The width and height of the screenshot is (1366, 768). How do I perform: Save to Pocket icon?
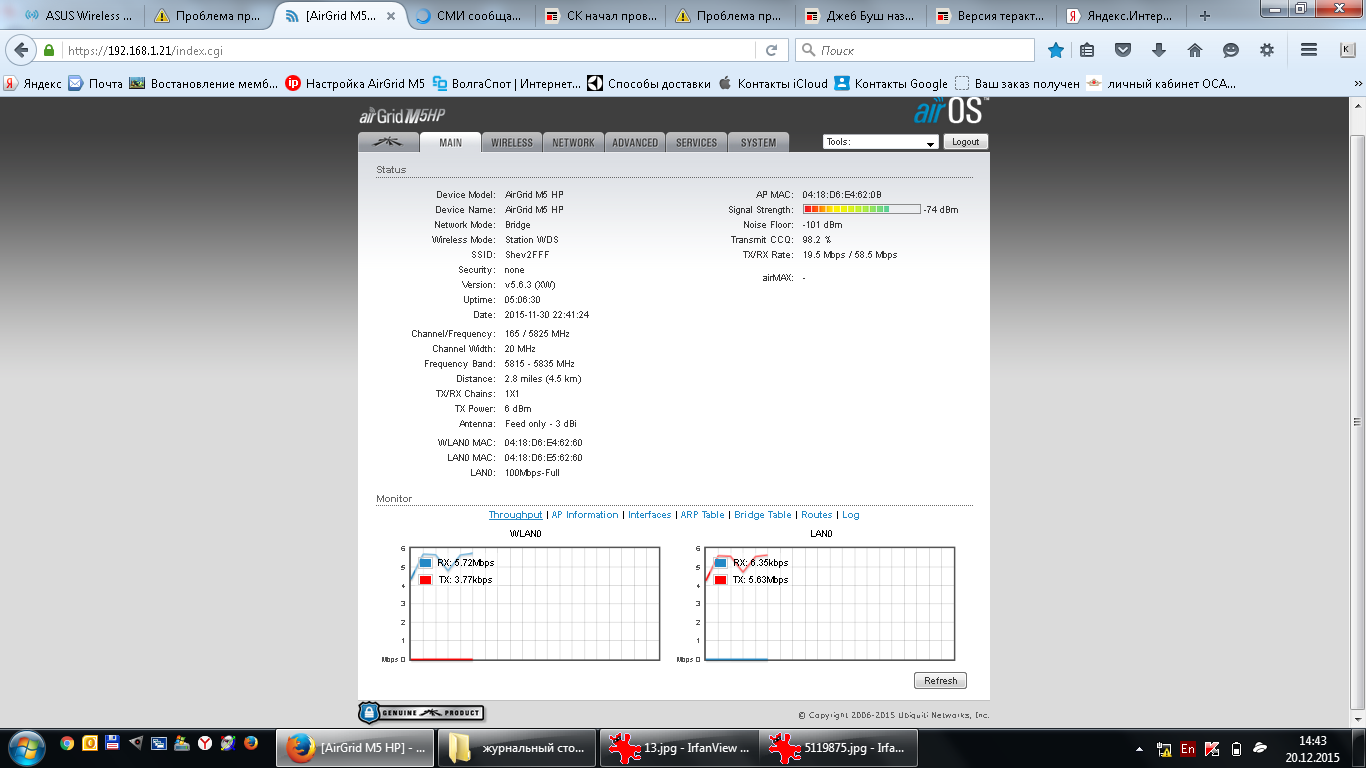pyautogui.click(x=1123, y=50)
